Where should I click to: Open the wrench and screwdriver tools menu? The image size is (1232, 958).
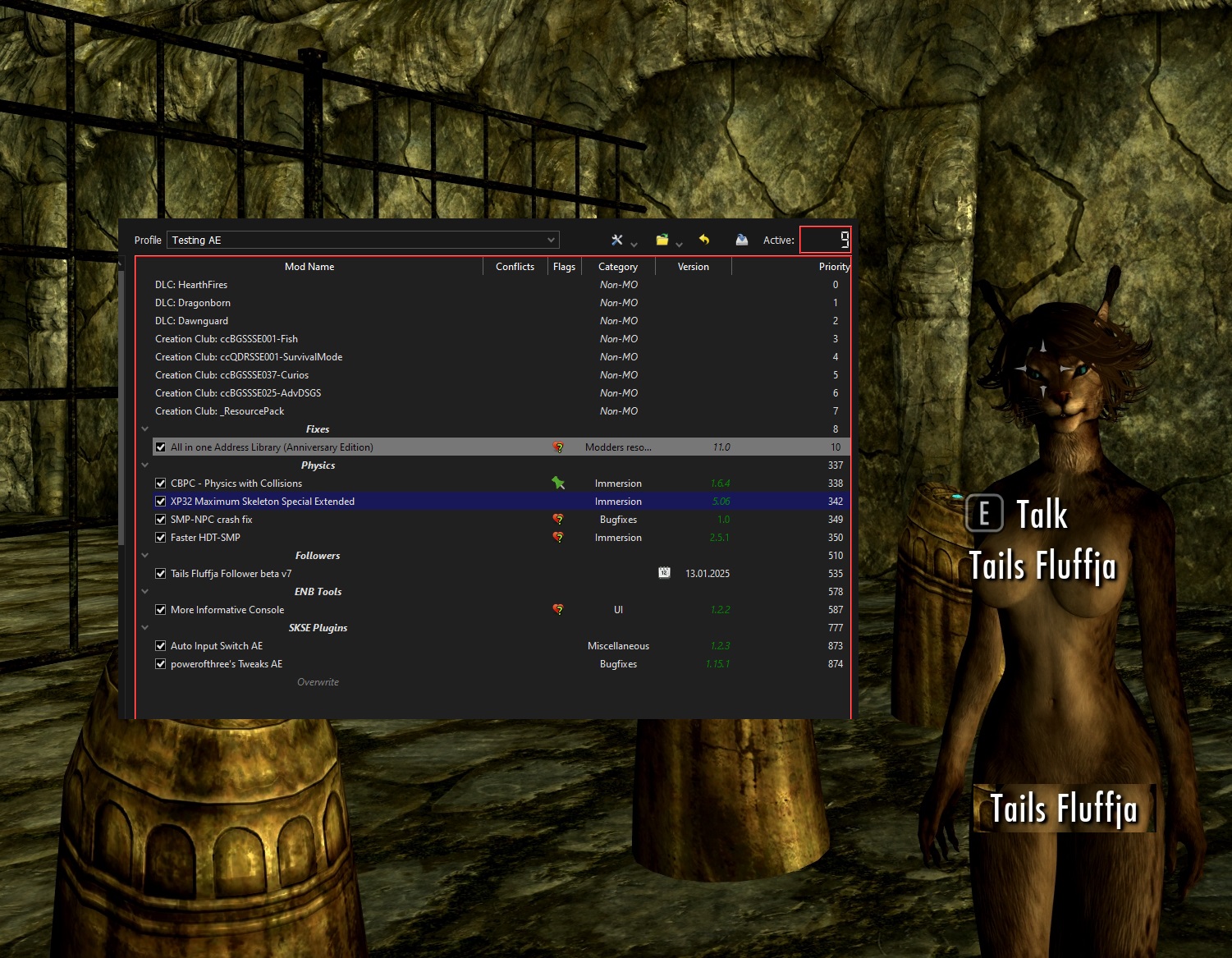point(617,240)
